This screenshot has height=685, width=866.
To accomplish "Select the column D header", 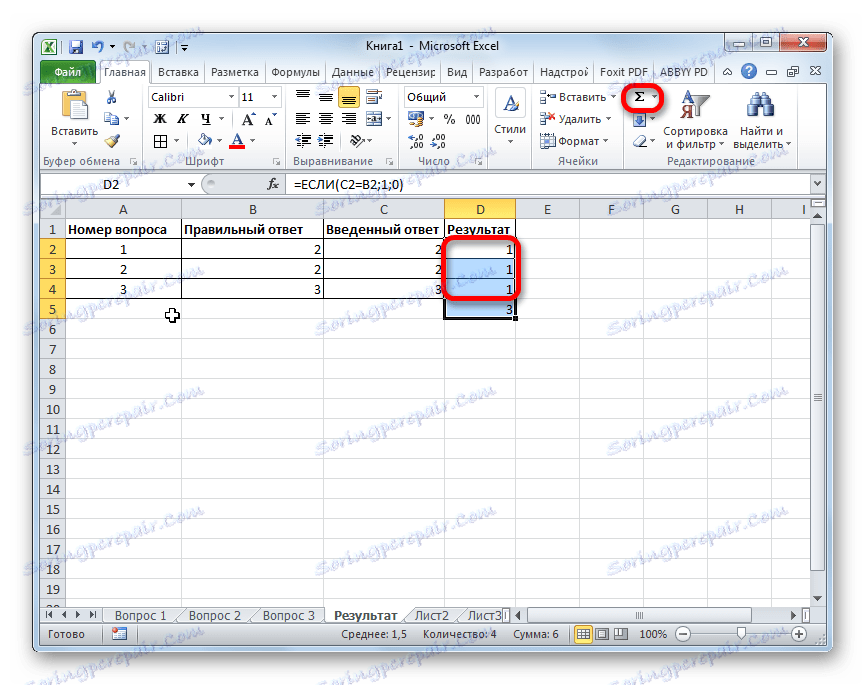I will pos(480,210).
